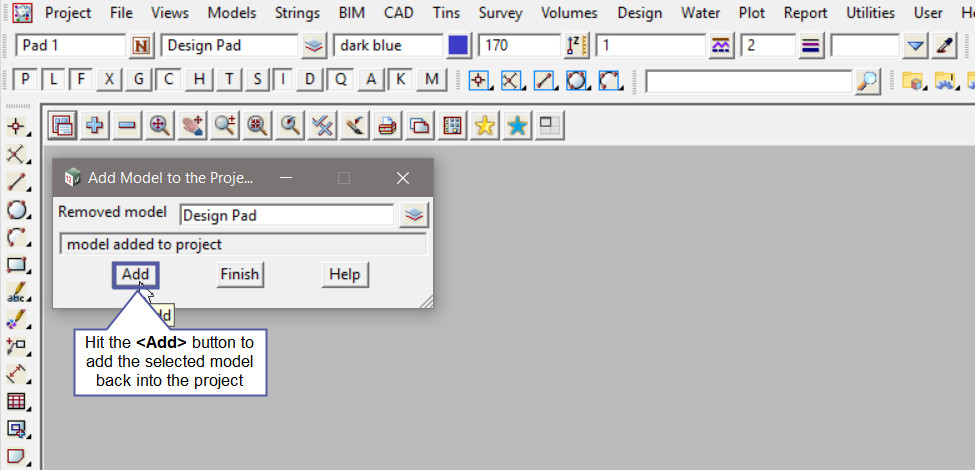The image size is (975, 470).
Task: Click the dark blue colour swatch
Action: [458, 46]
